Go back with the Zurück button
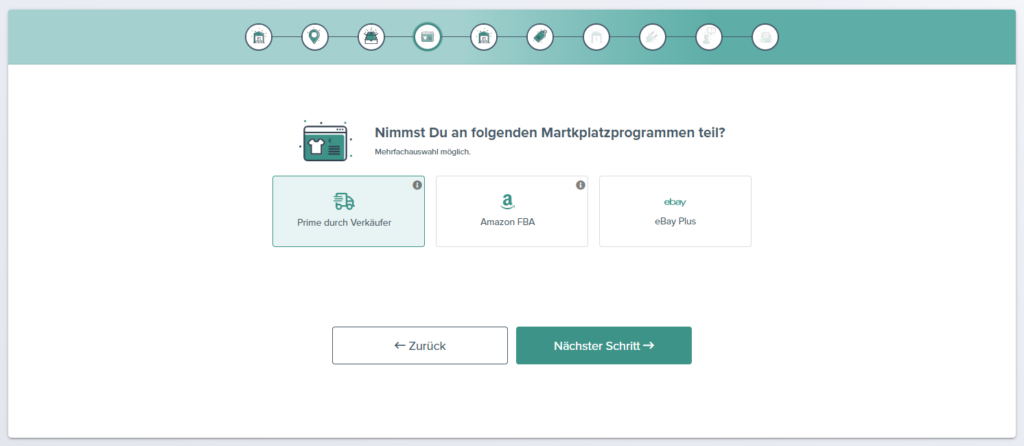 420,345
